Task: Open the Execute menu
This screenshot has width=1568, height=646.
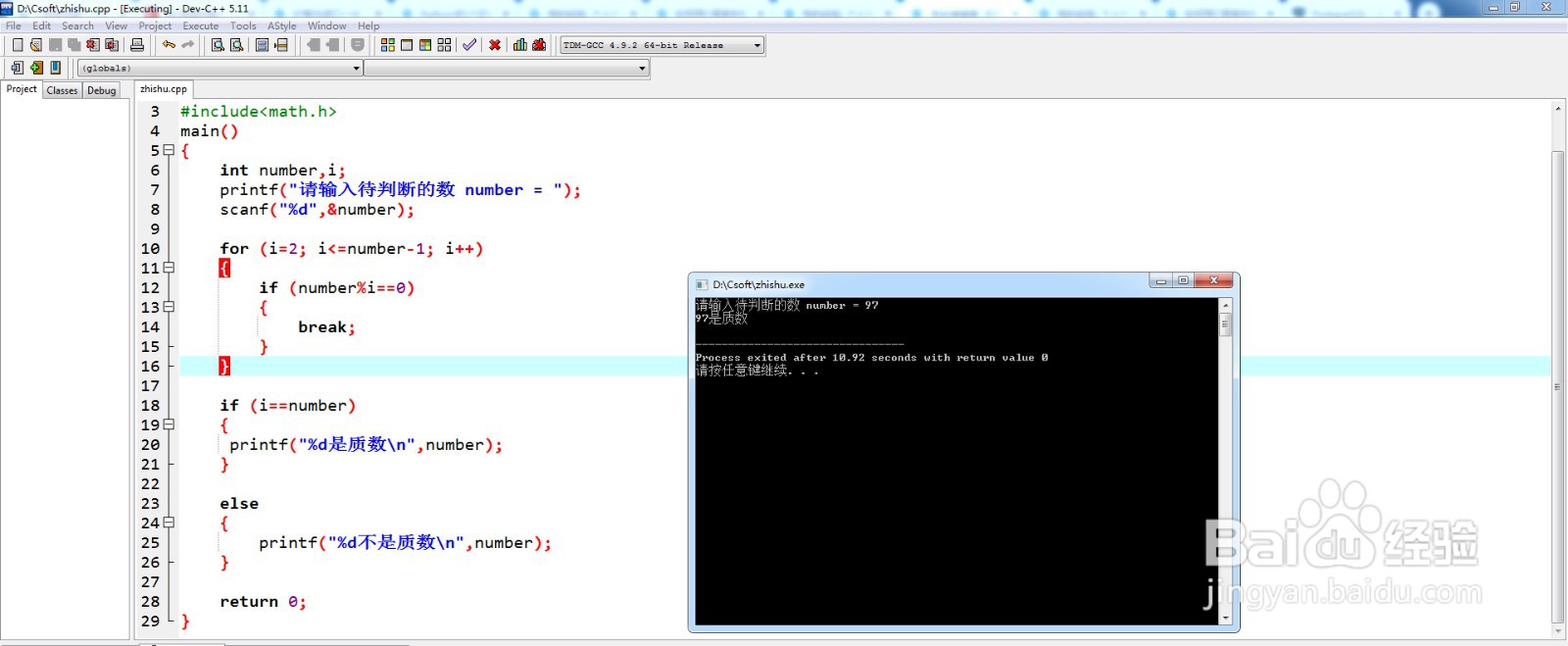Action: pyautogui.click(x=201, y=25)
